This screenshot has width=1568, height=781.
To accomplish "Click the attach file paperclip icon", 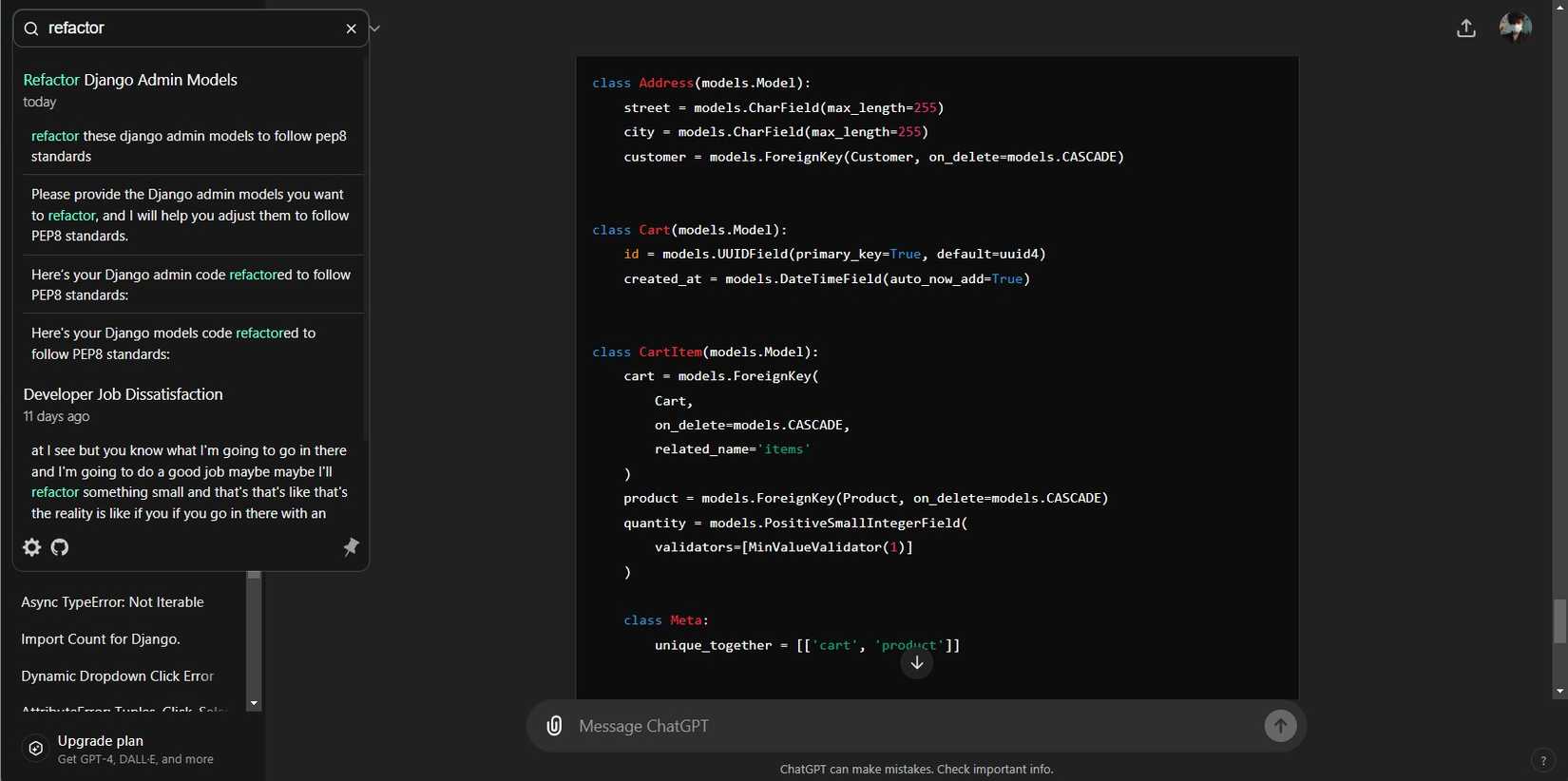I will pyautogui.click(x=554, y=726).
